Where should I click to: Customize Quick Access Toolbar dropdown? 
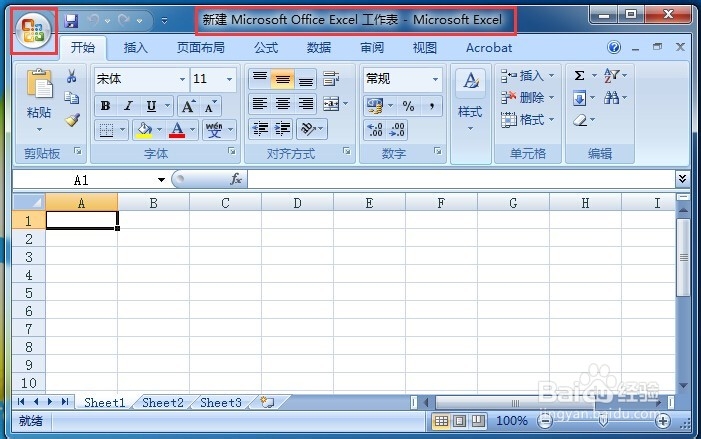pyautogui.click(x=165, y=21)
